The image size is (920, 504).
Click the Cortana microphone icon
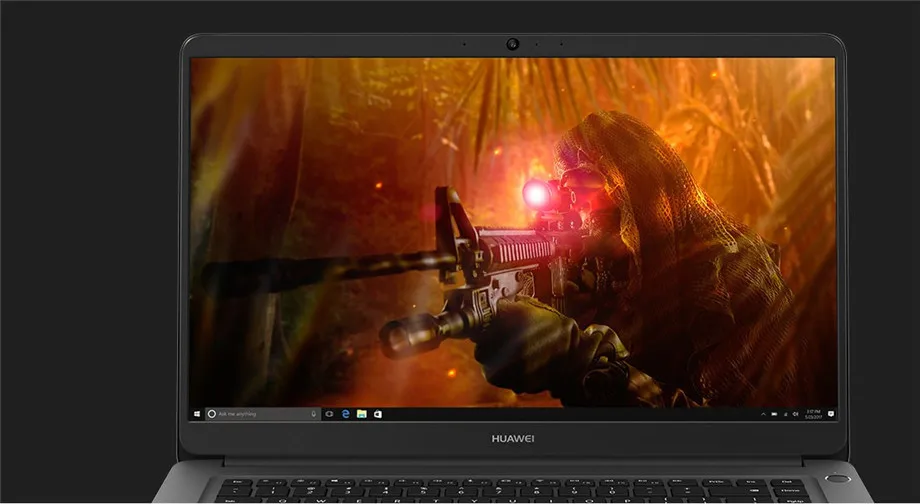pyautogui.click(x=314, y=414)
